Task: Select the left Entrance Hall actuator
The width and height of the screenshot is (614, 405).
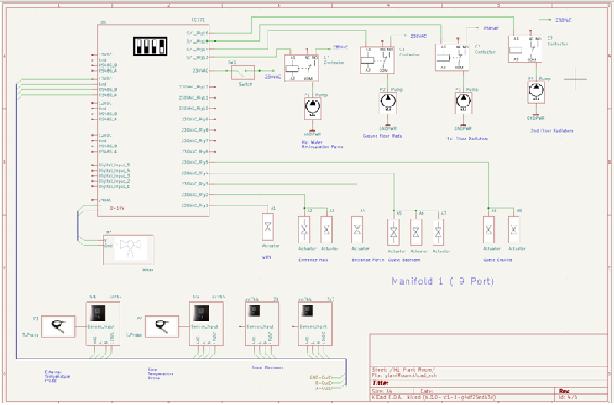Action: coord(304,230)
